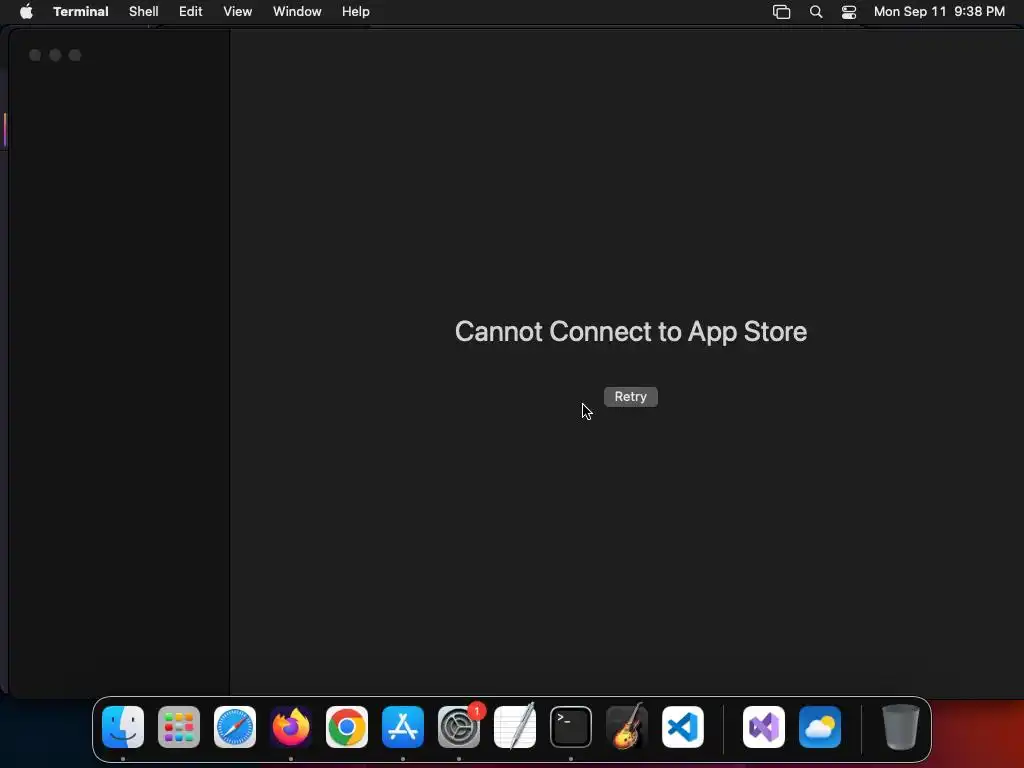Screen dimensions: 1024x768
Task: Launch Visual Studio from the Dock
Action: coord(764,727)
